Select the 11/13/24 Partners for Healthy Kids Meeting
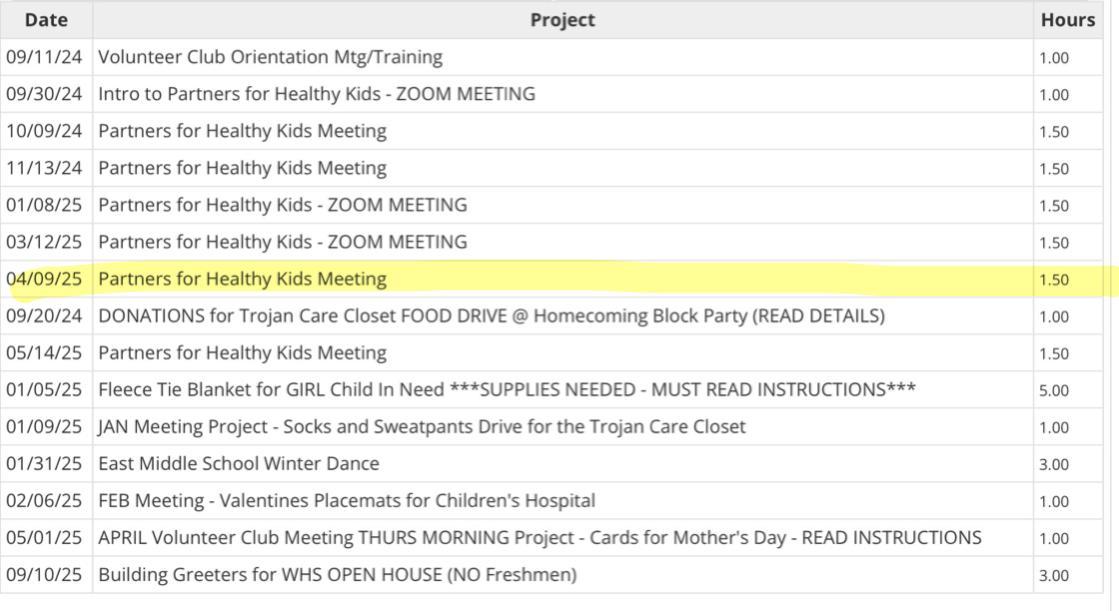This screenshot has height=611, width=1119. 242,168
